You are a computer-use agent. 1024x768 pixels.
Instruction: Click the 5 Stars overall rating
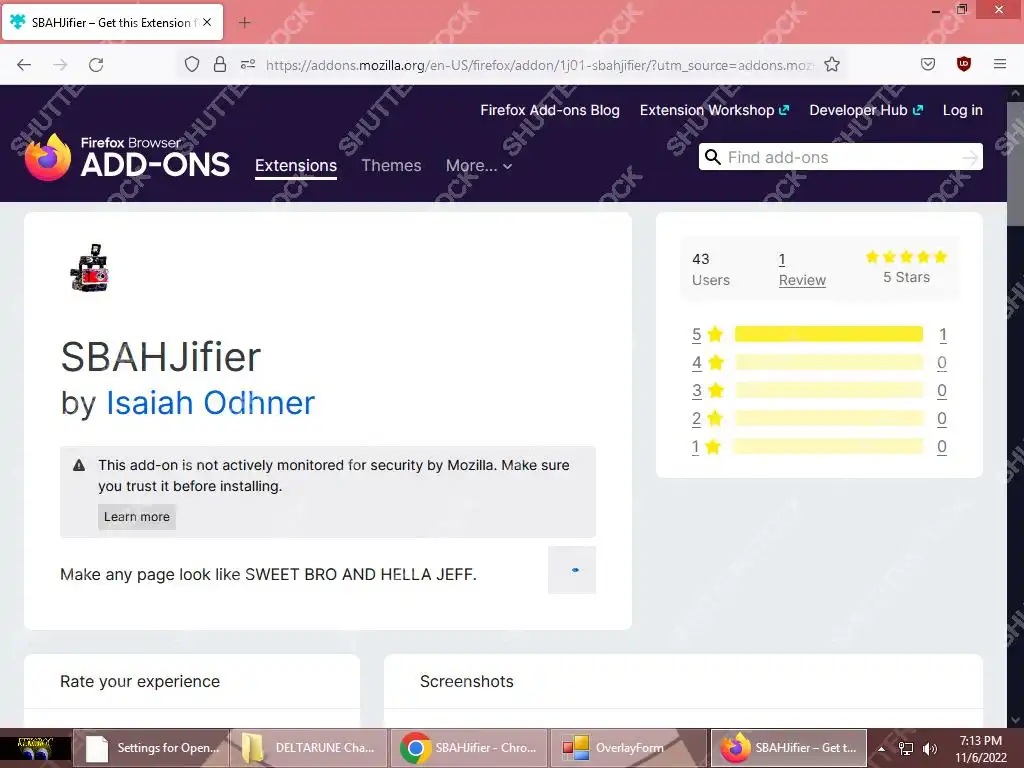(x=906, y=267)
